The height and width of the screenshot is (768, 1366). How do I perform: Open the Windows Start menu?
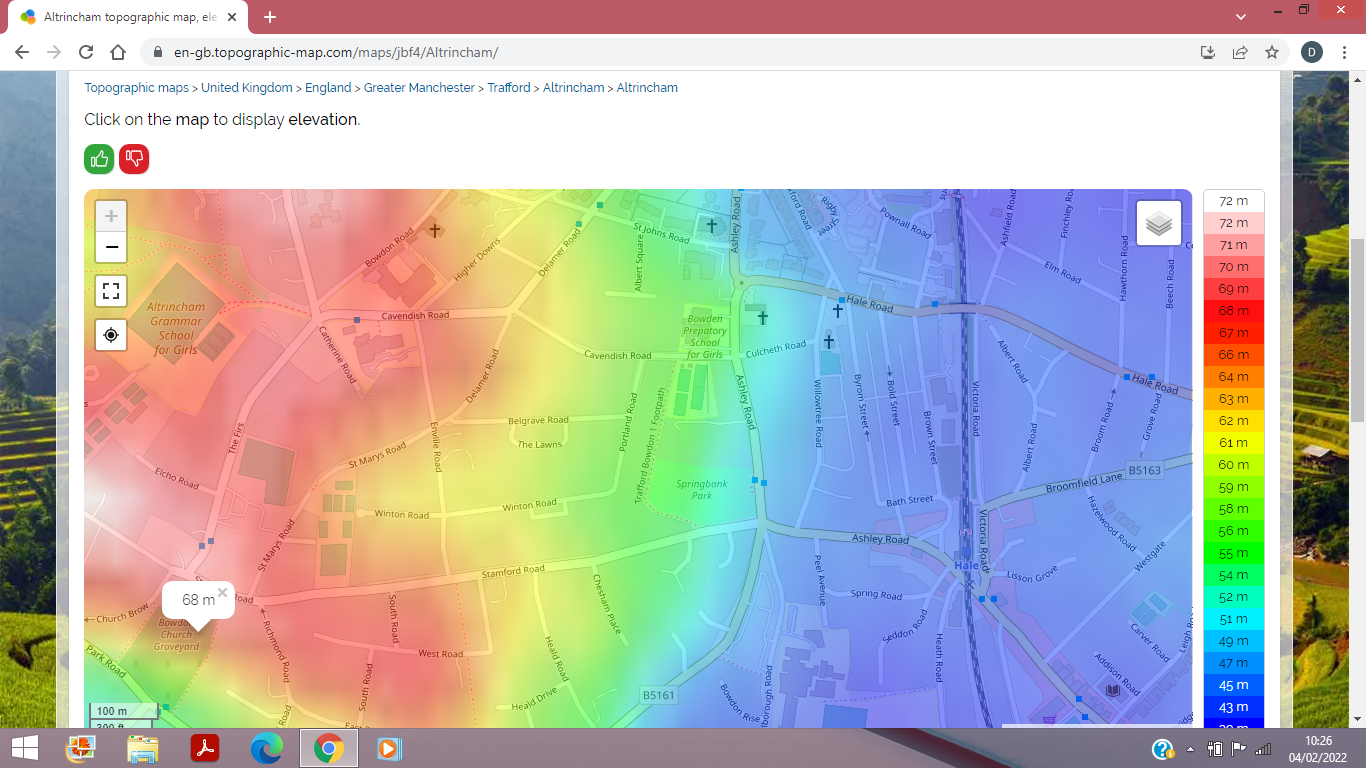(x=24, y=748)
